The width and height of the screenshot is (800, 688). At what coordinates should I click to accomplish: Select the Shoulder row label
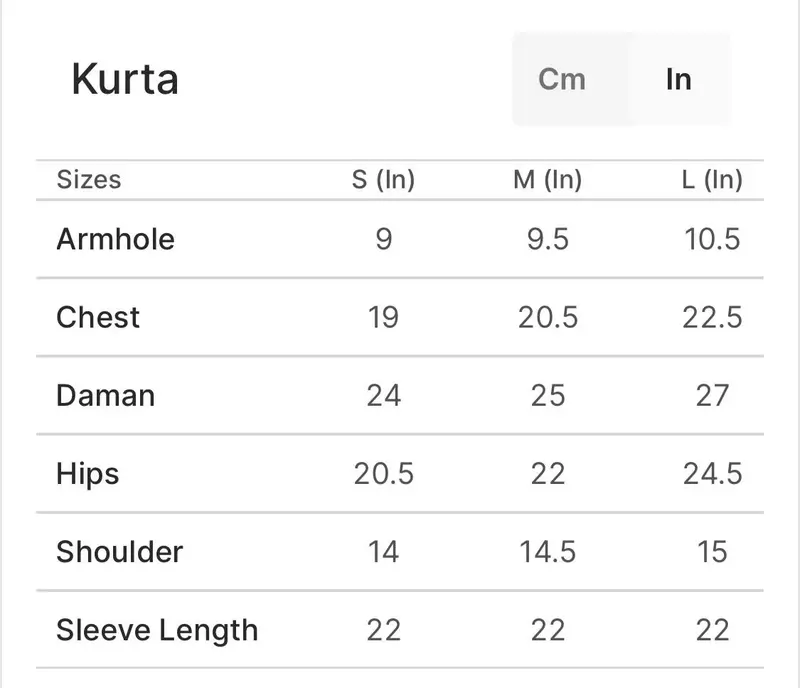tap(120, 551)
